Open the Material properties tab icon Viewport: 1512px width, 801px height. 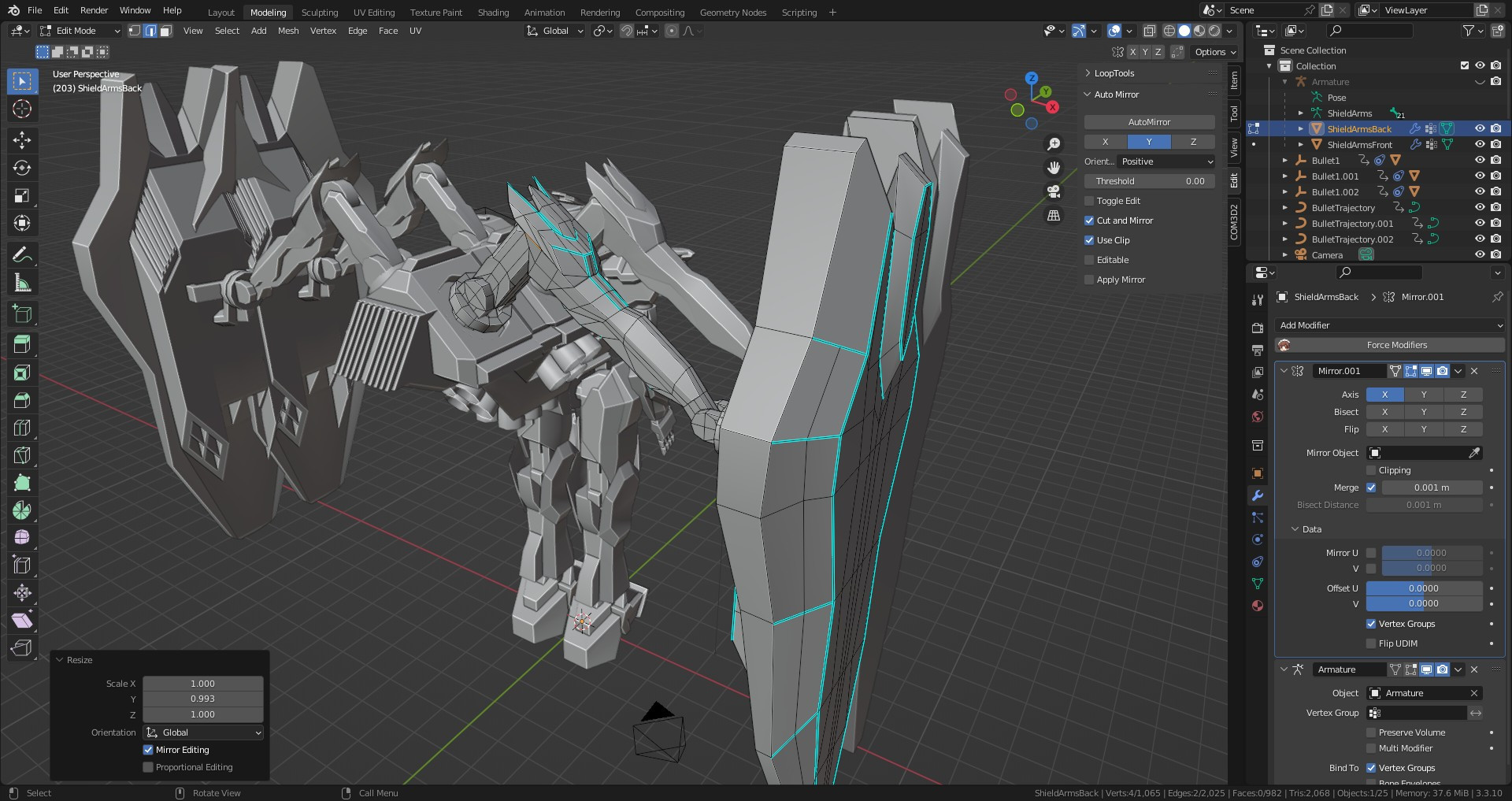click(1258, 606)
